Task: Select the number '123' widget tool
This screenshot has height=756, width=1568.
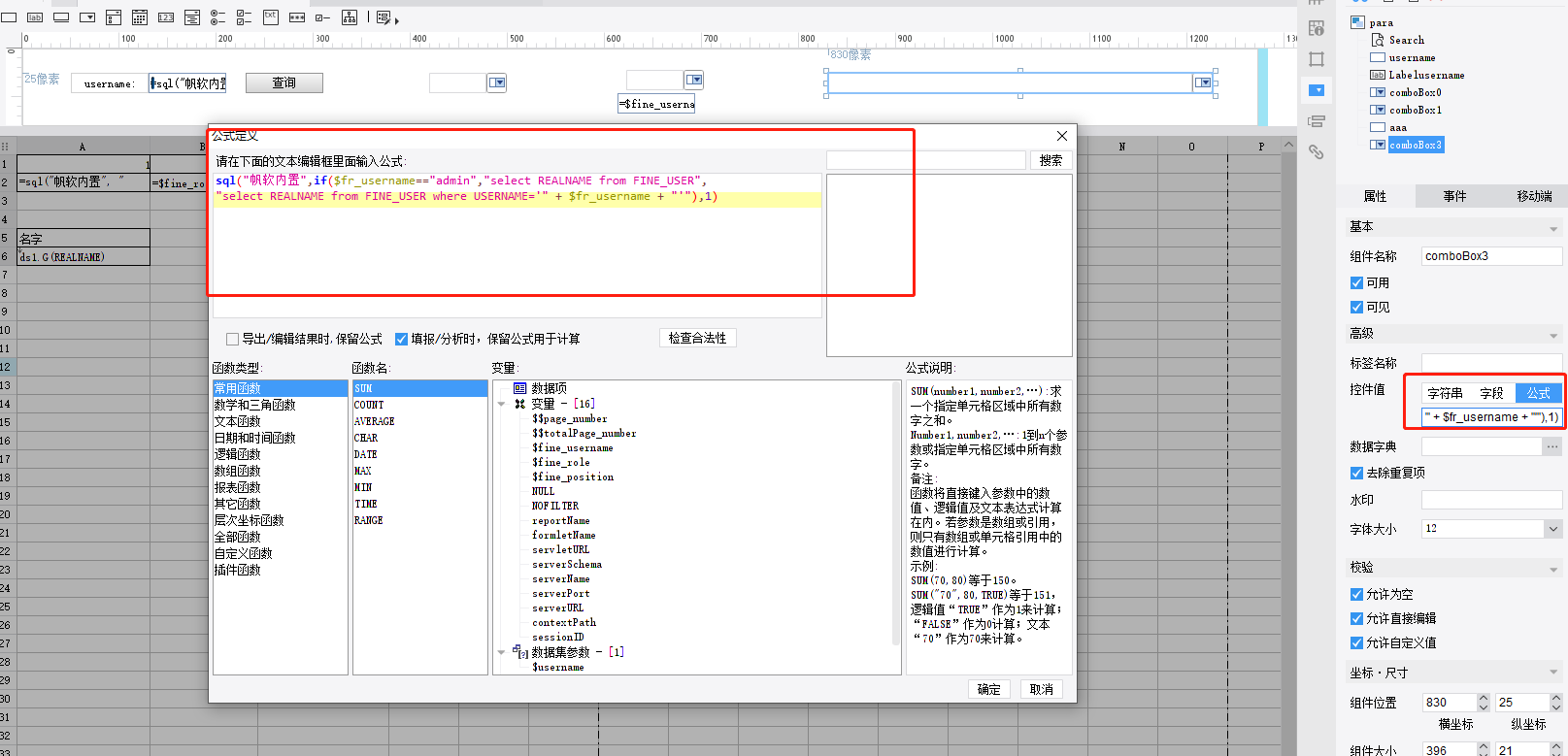Action: [x=166, y=17]
